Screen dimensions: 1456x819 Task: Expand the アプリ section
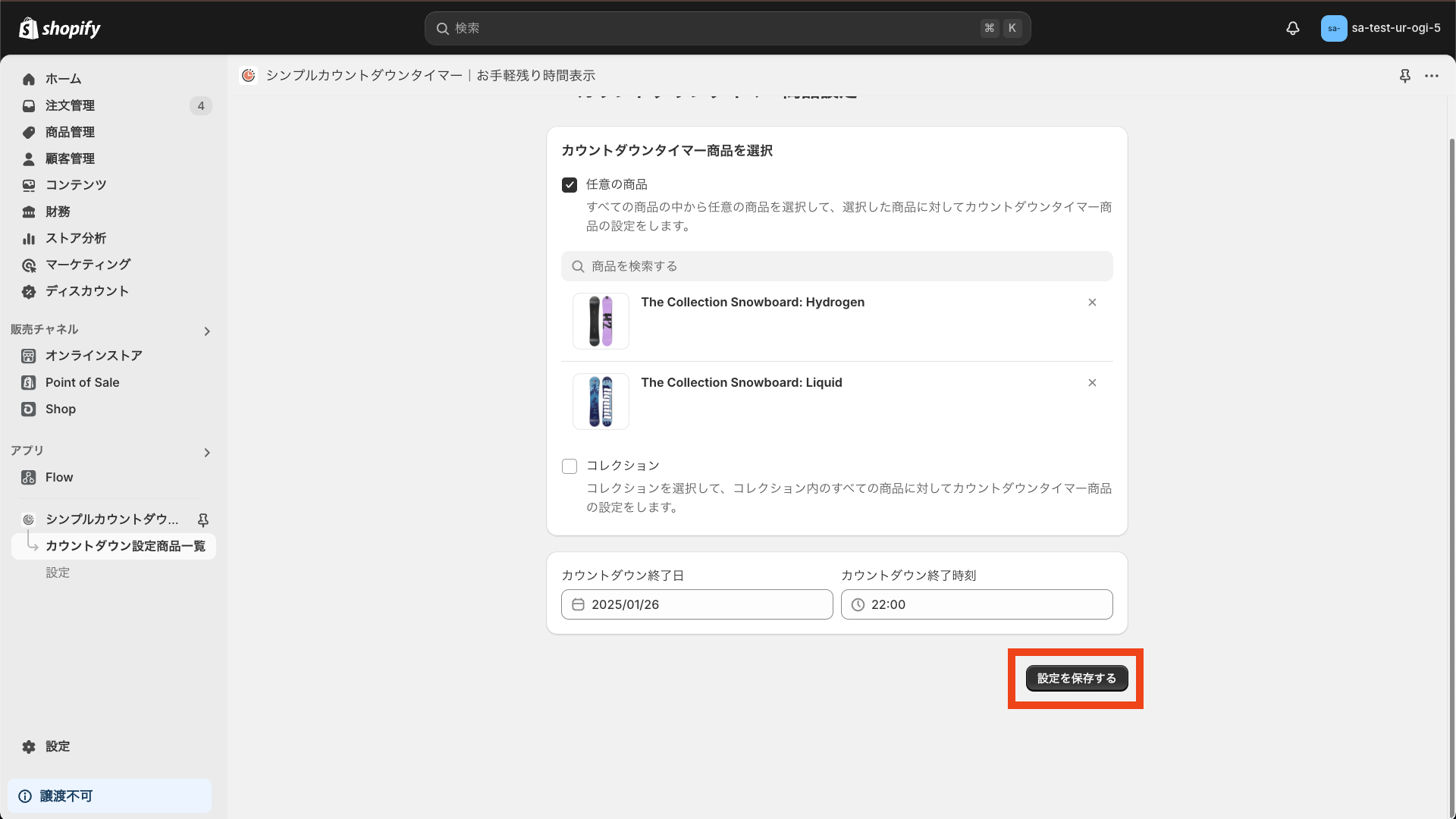206,453
